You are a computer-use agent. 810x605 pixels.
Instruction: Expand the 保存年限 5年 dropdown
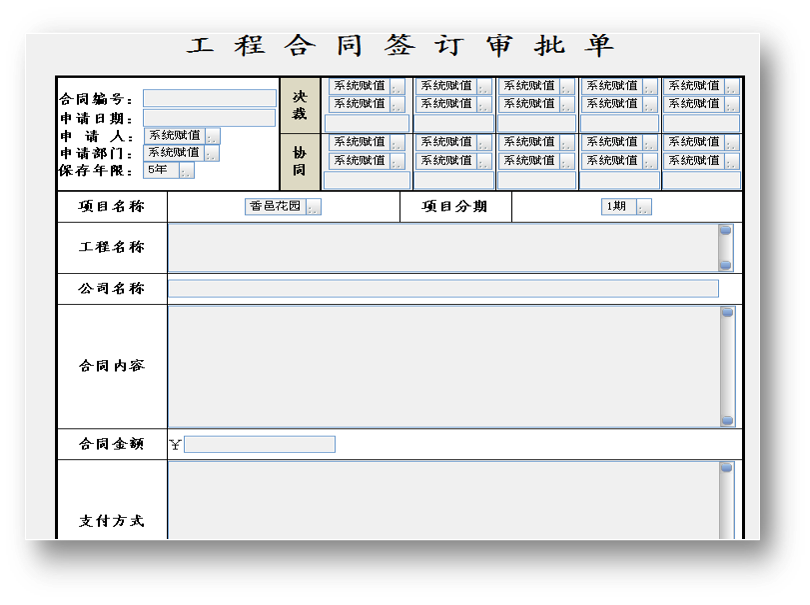[x=186, y=171]
